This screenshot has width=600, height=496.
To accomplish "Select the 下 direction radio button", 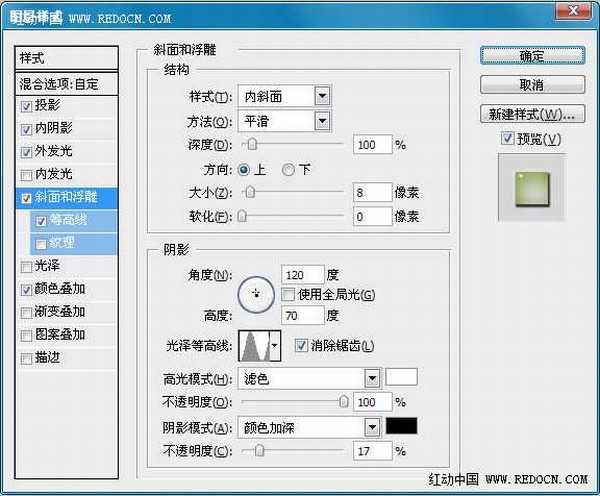I will pos(289,170).
